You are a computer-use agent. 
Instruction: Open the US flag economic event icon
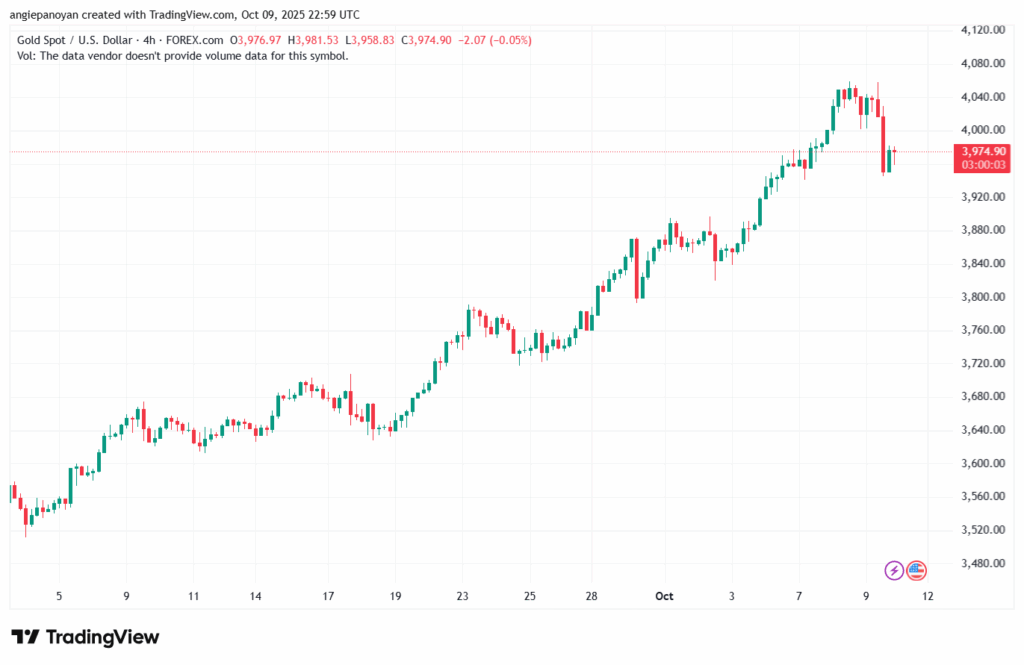(x=917, y=570)
